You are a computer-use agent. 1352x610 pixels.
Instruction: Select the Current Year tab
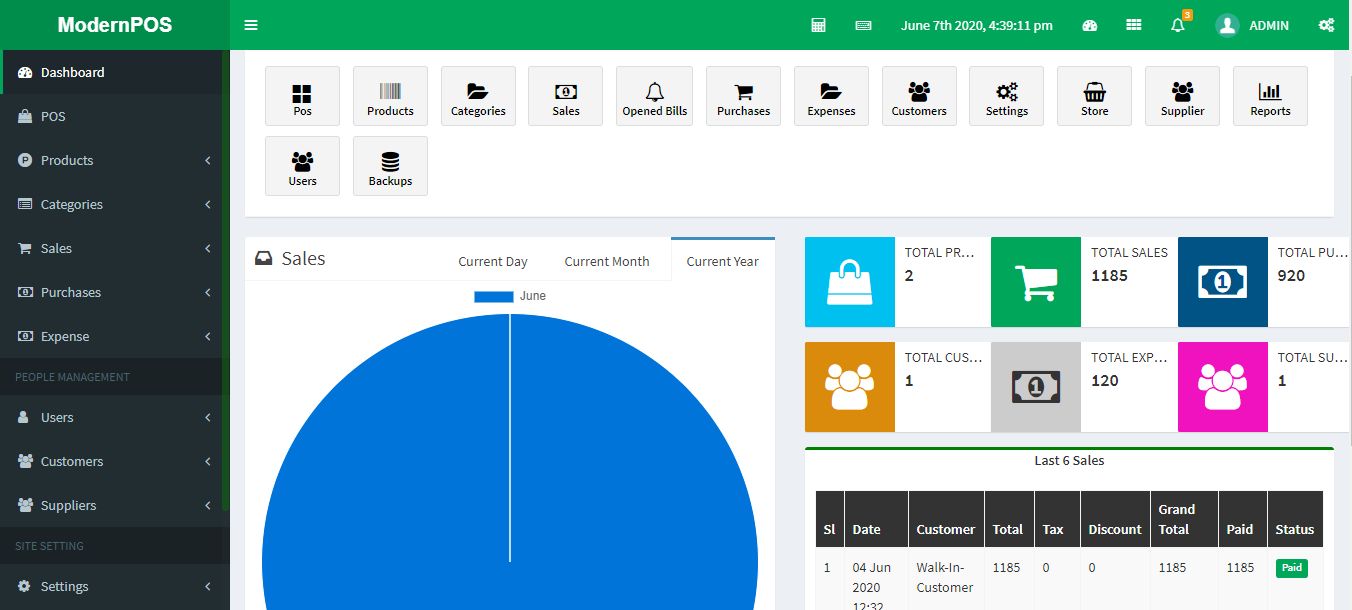[723, 260]
